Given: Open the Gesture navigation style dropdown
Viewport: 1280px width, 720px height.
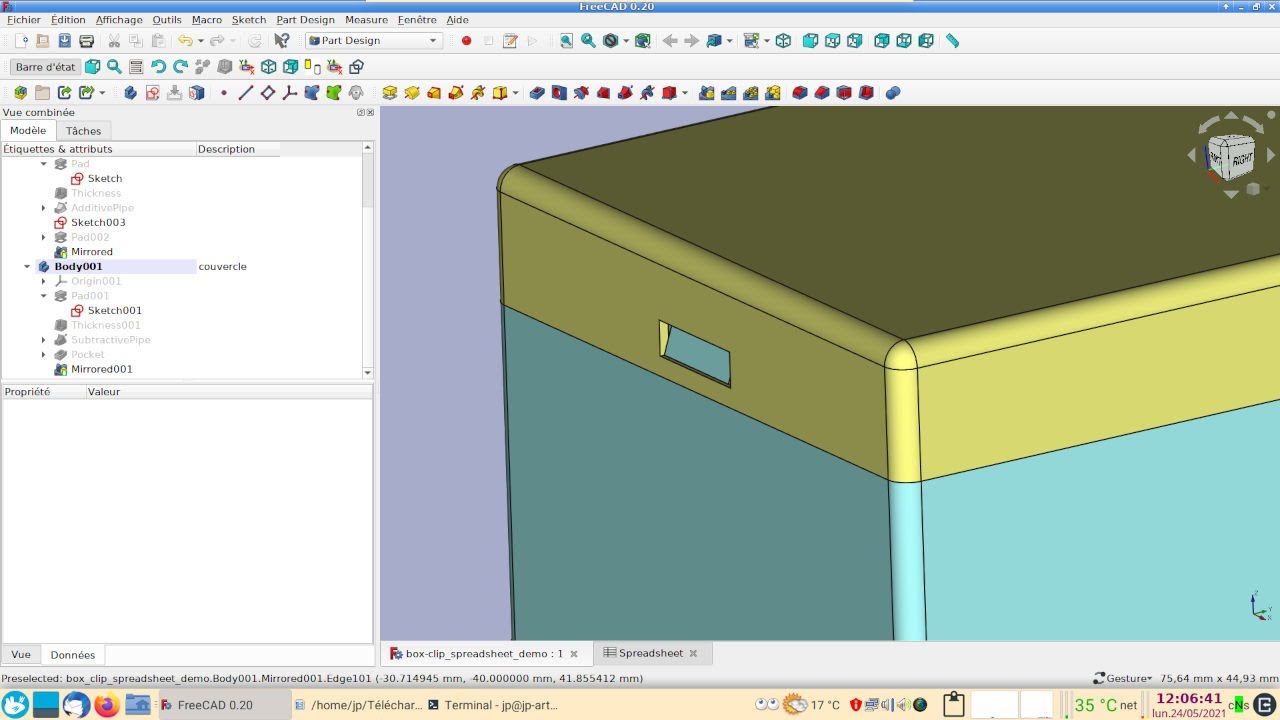Looking at the screenshot, I should pos(1123,678).
